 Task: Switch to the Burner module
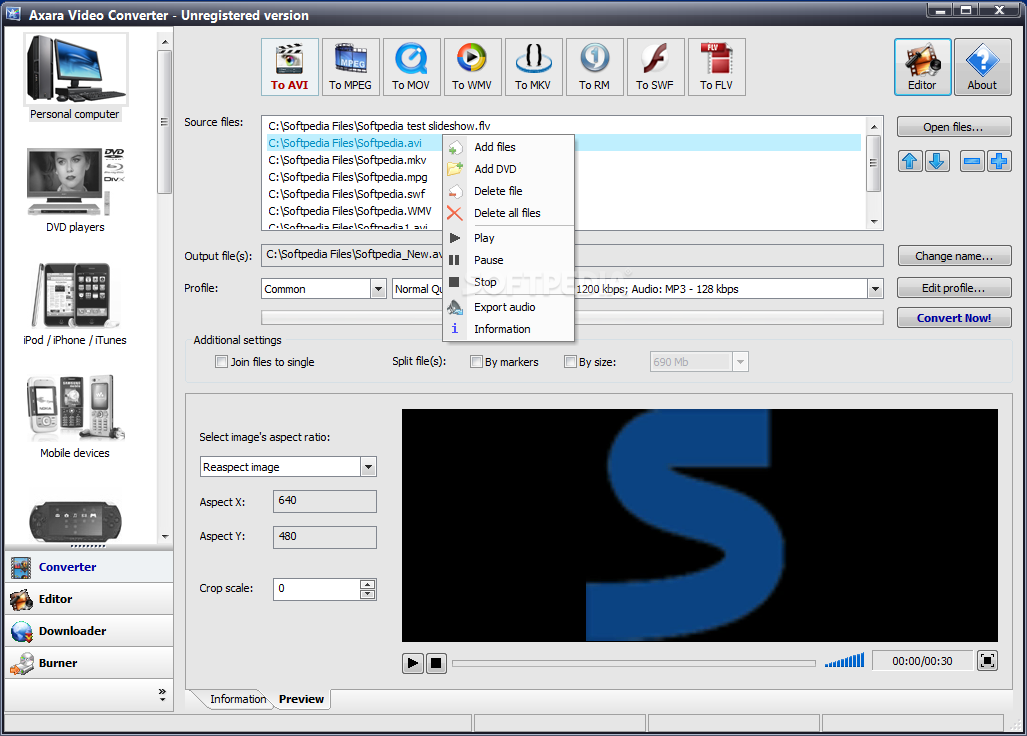click(89, 663)
